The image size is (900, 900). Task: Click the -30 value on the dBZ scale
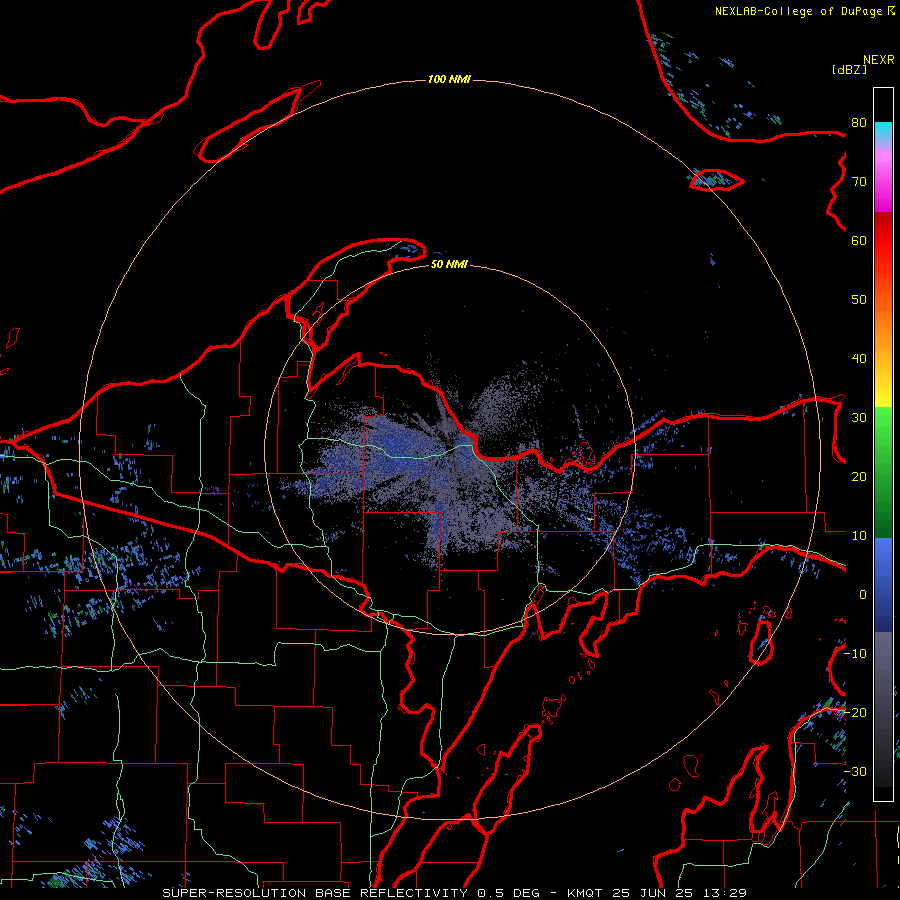pos(855,771)
